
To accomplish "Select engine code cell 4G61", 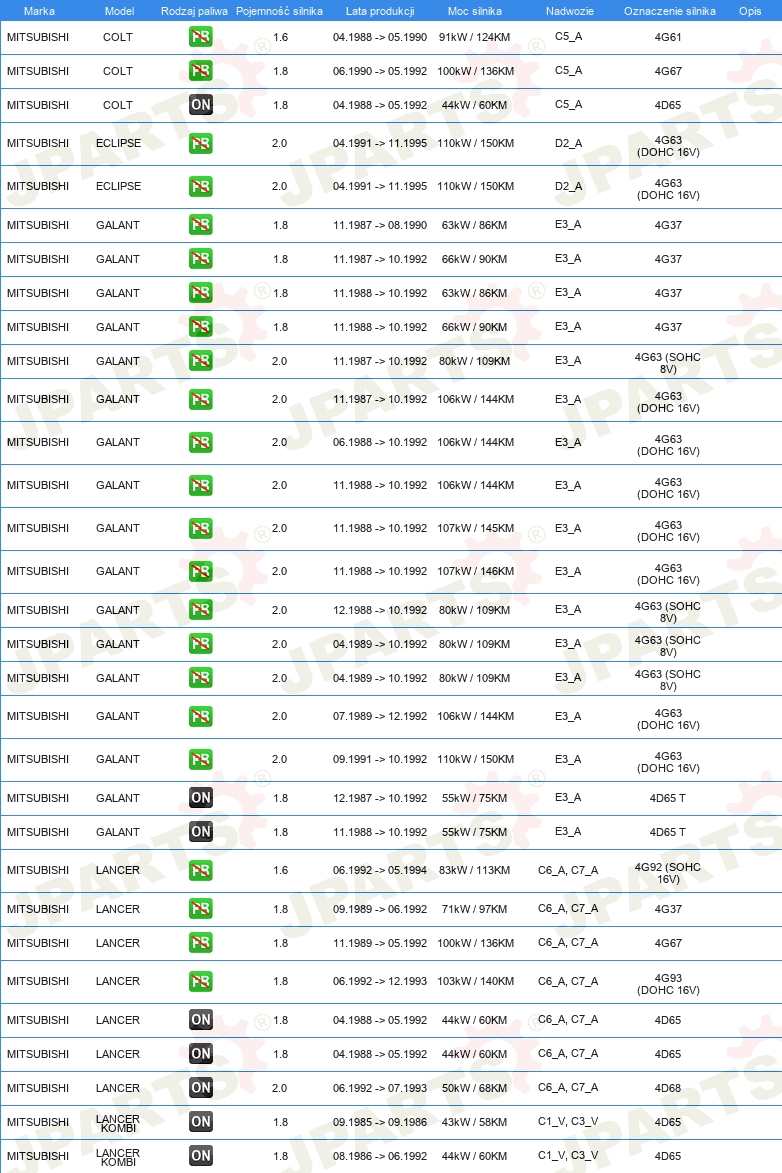I will (668, 37).
